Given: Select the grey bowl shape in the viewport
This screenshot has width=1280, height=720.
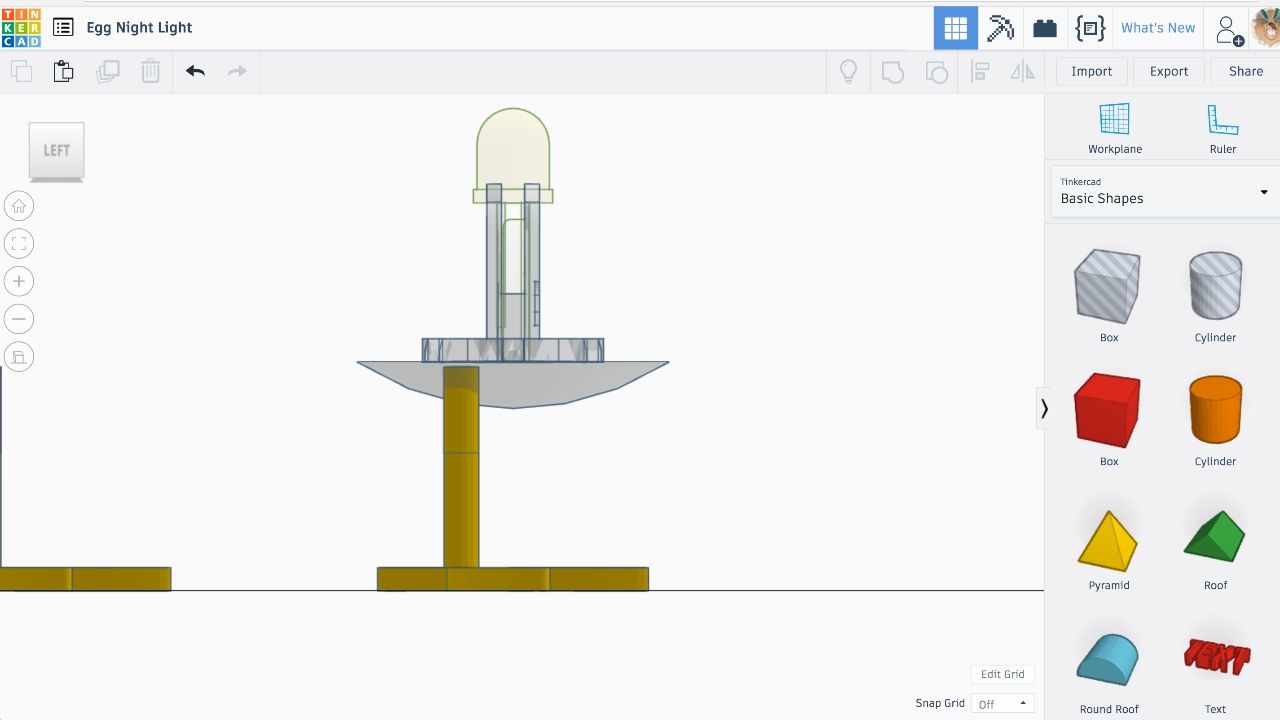Looking at the screenshot, I should (513, 385).
